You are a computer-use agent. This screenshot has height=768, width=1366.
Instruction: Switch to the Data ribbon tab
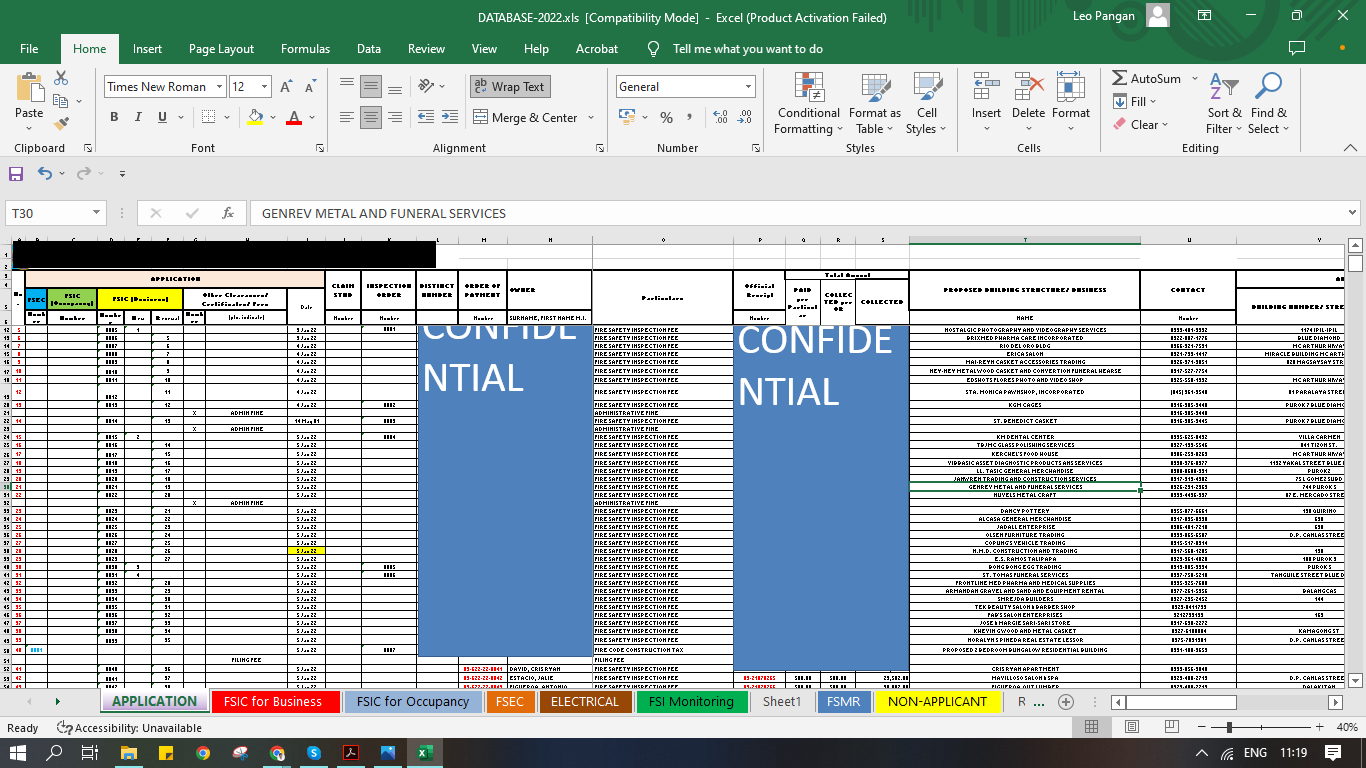click(369, 48)
